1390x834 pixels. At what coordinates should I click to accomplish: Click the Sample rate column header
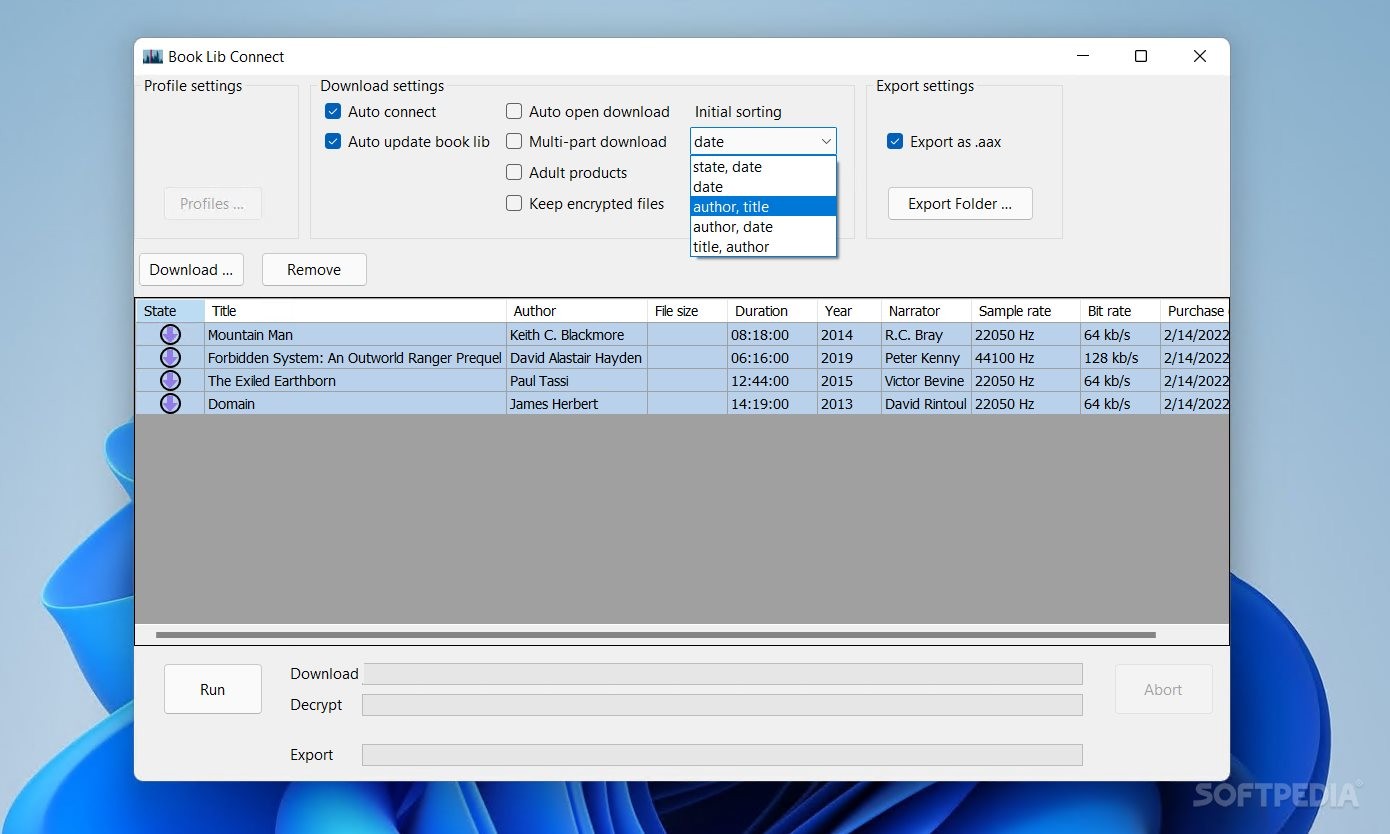point(1026,311)
